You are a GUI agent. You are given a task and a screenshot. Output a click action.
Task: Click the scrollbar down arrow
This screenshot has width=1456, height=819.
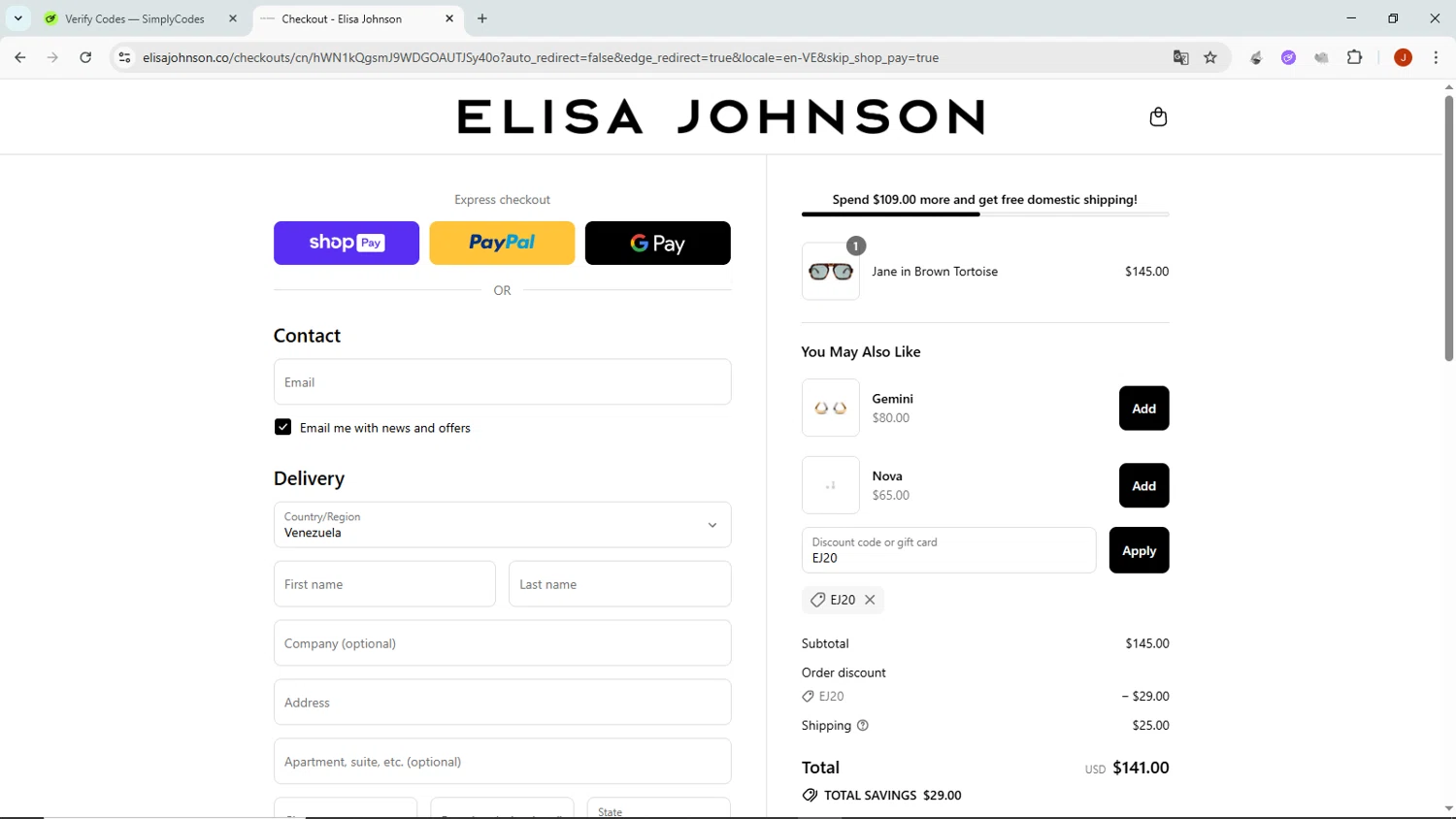(1448, 808)
